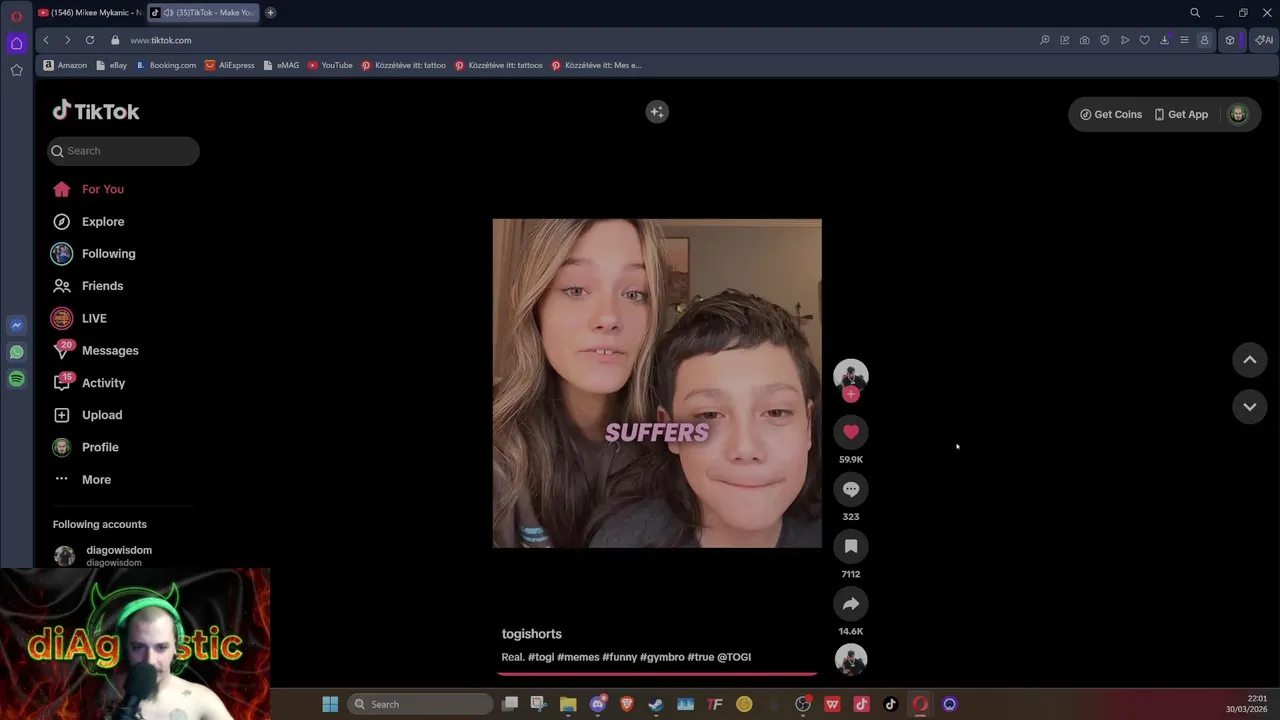Open the Upload page
This screenshot has height=720, width=1280.
click(x=87, y=415)
